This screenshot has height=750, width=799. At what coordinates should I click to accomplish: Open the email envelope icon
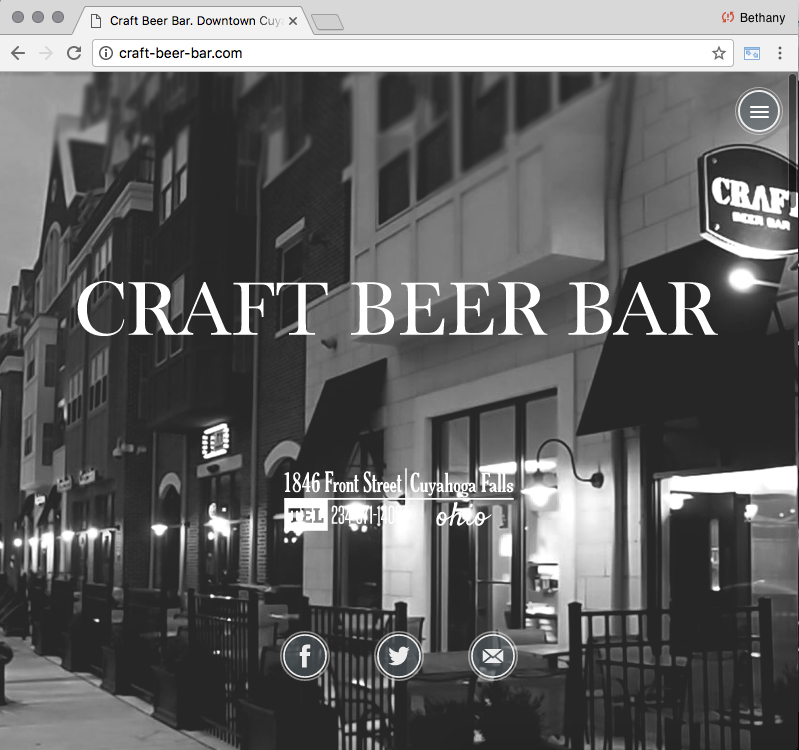click(492, 656)
